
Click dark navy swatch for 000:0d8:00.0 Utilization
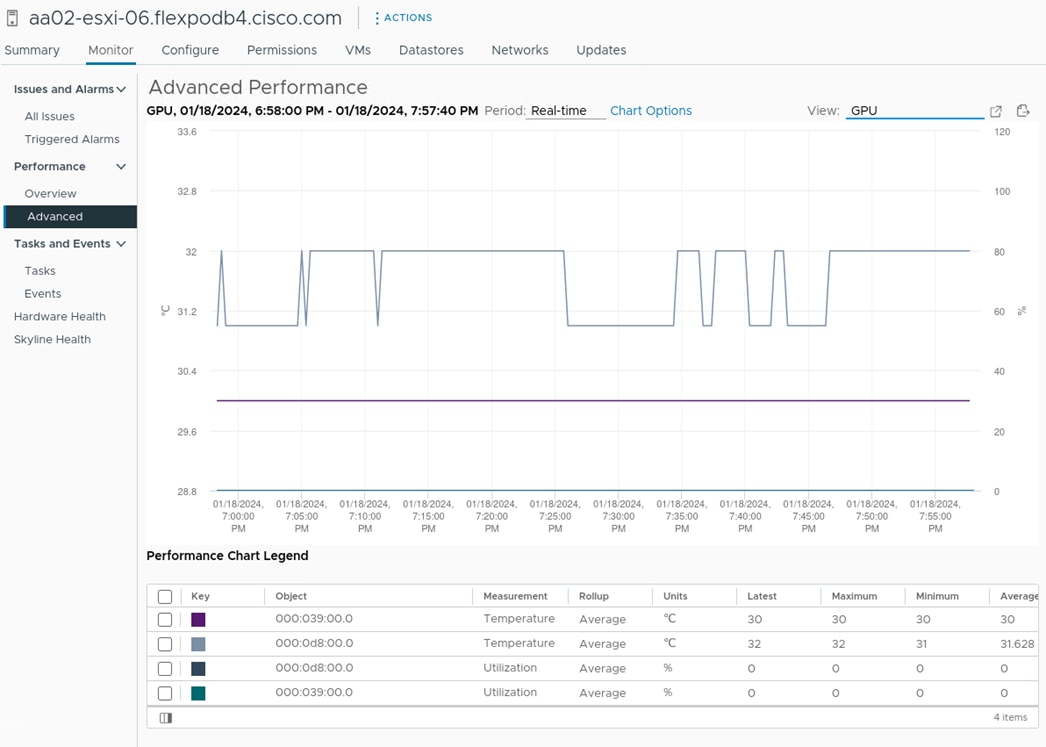click(x=198, y=669)
